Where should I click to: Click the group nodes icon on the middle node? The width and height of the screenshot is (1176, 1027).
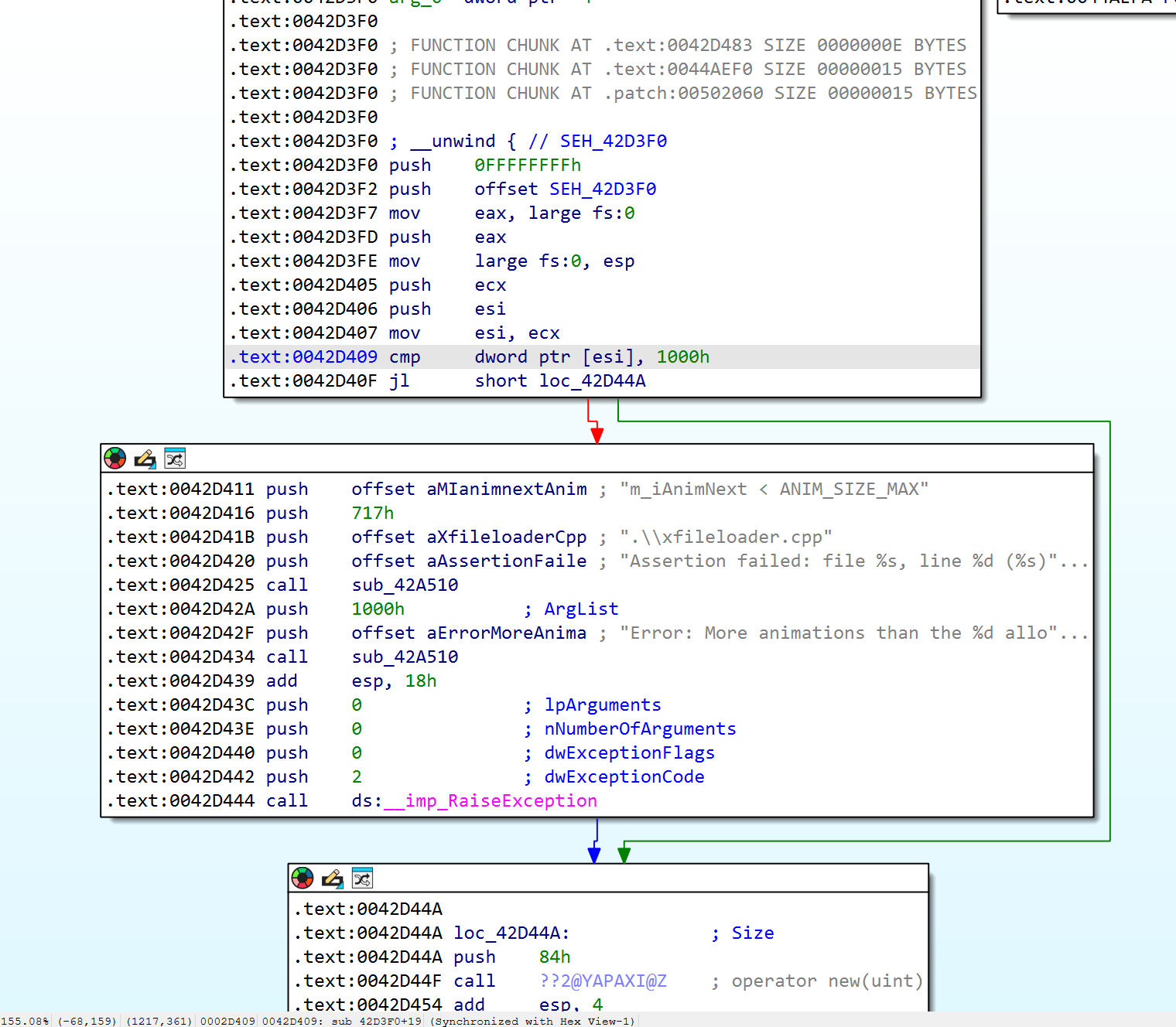tap(175, 459)
